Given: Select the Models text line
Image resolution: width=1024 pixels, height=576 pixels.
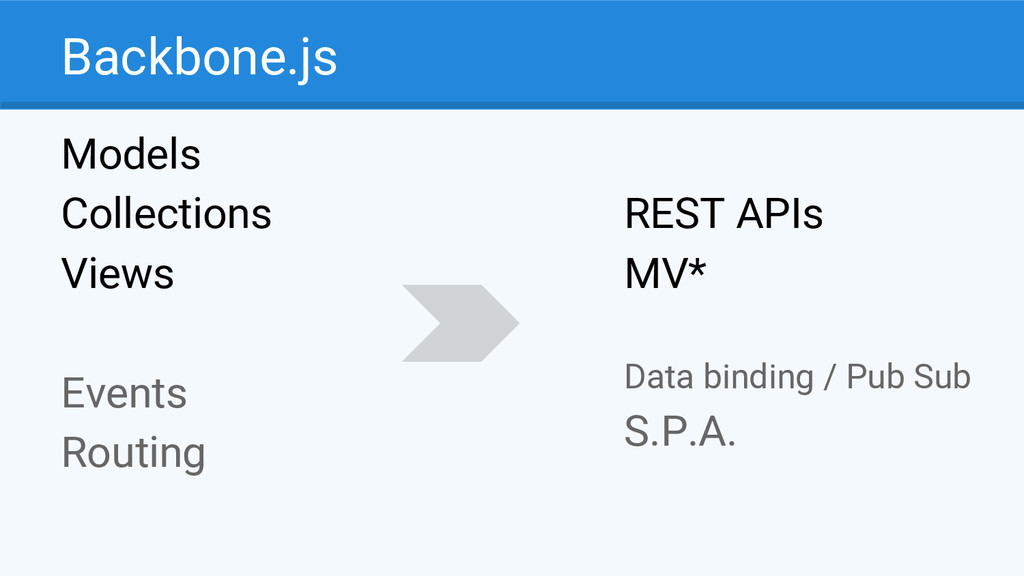Looking at the screenshot, I should pyautogui.click(x=131, y=155).
